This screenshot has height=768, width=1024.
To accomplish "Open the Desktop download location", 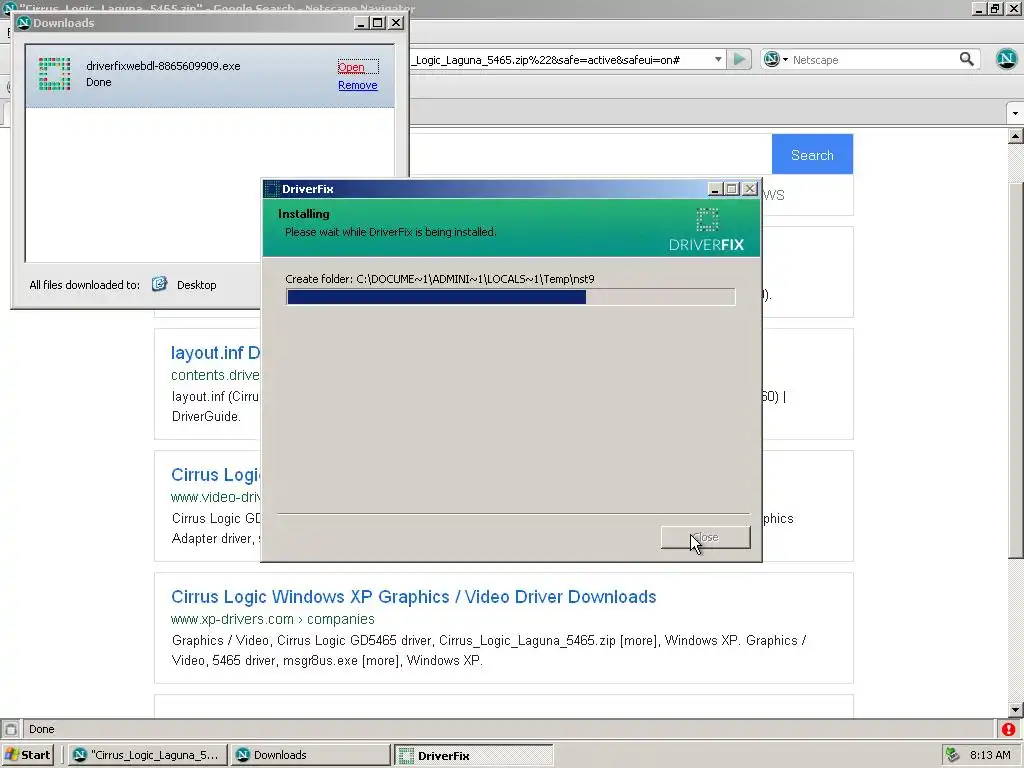I will (196, 285).
